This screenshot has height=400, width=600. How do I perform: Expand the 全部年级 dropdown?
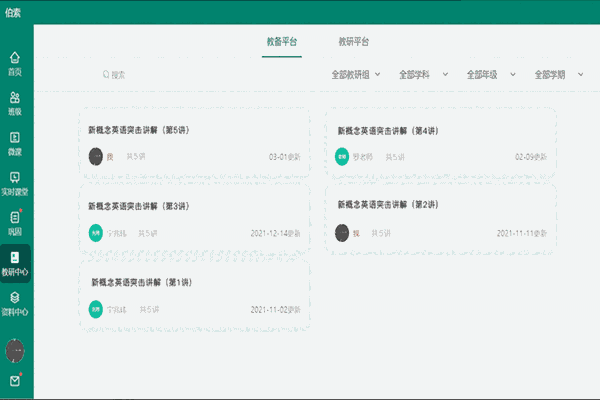tap(491, 74)
